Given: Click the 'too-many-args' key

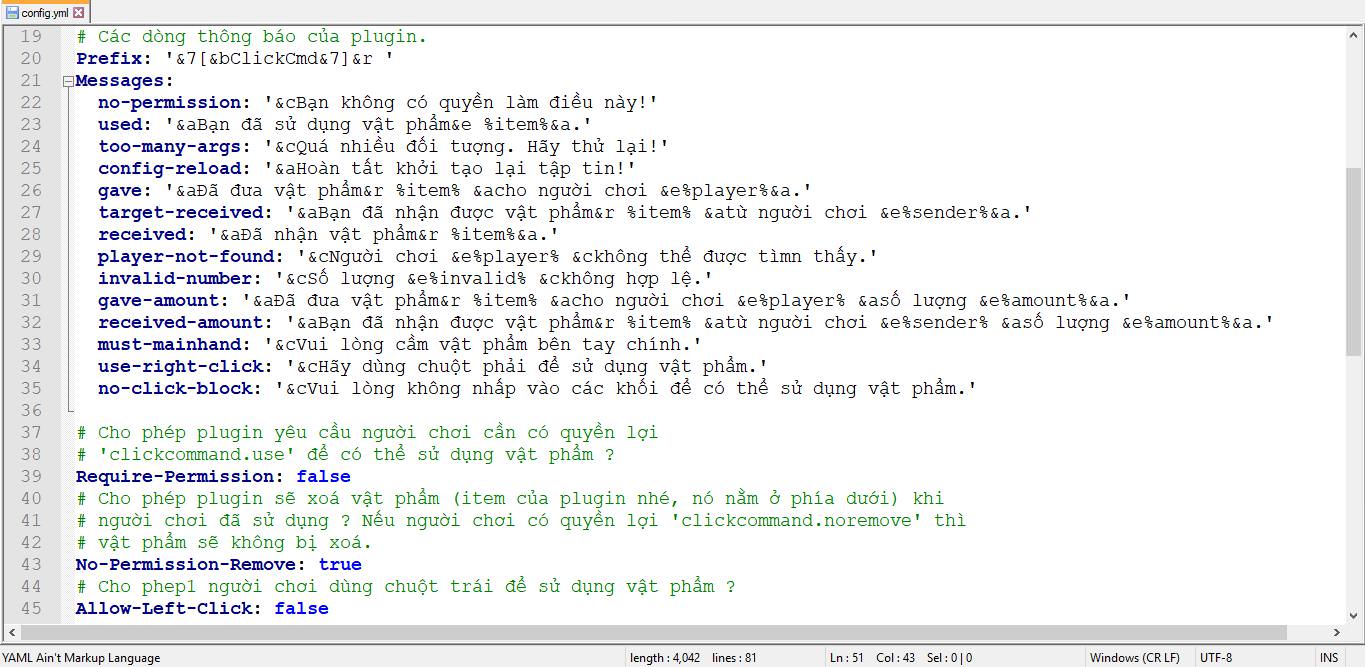Looking at the screenshot, I should pyautogui.click(x=169, y=147).
